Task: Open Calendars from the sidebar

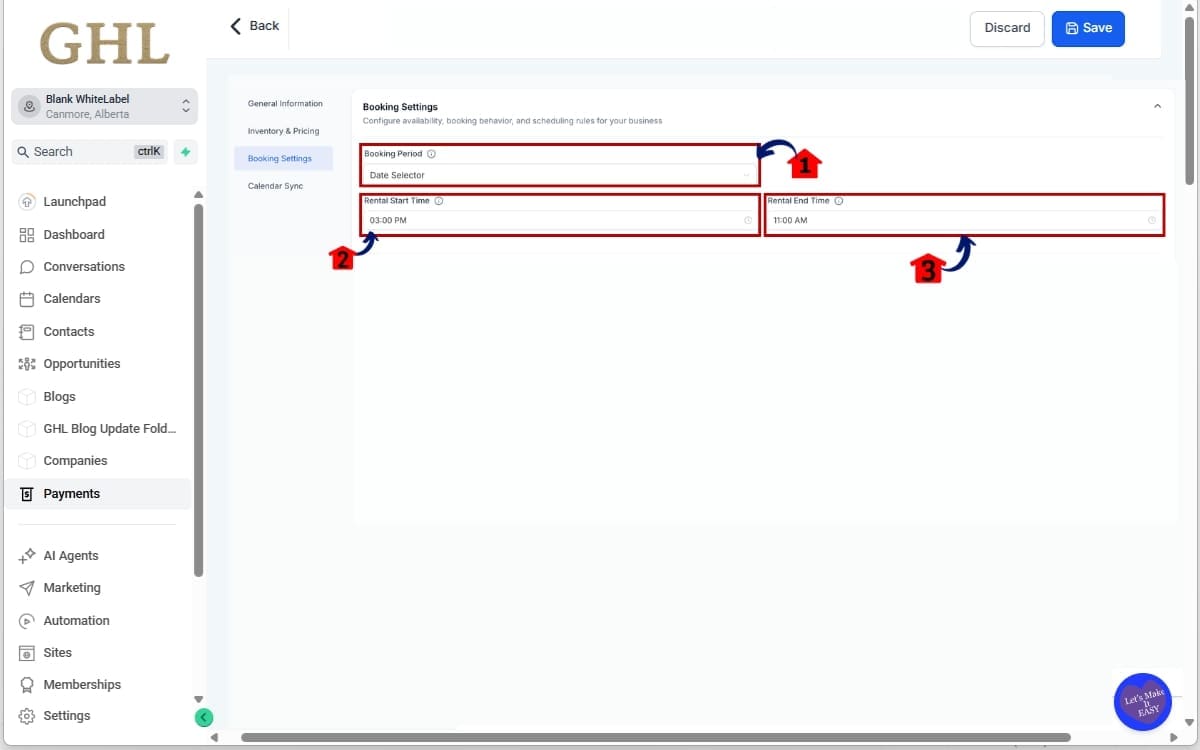Action: click(x=27, y=298)
